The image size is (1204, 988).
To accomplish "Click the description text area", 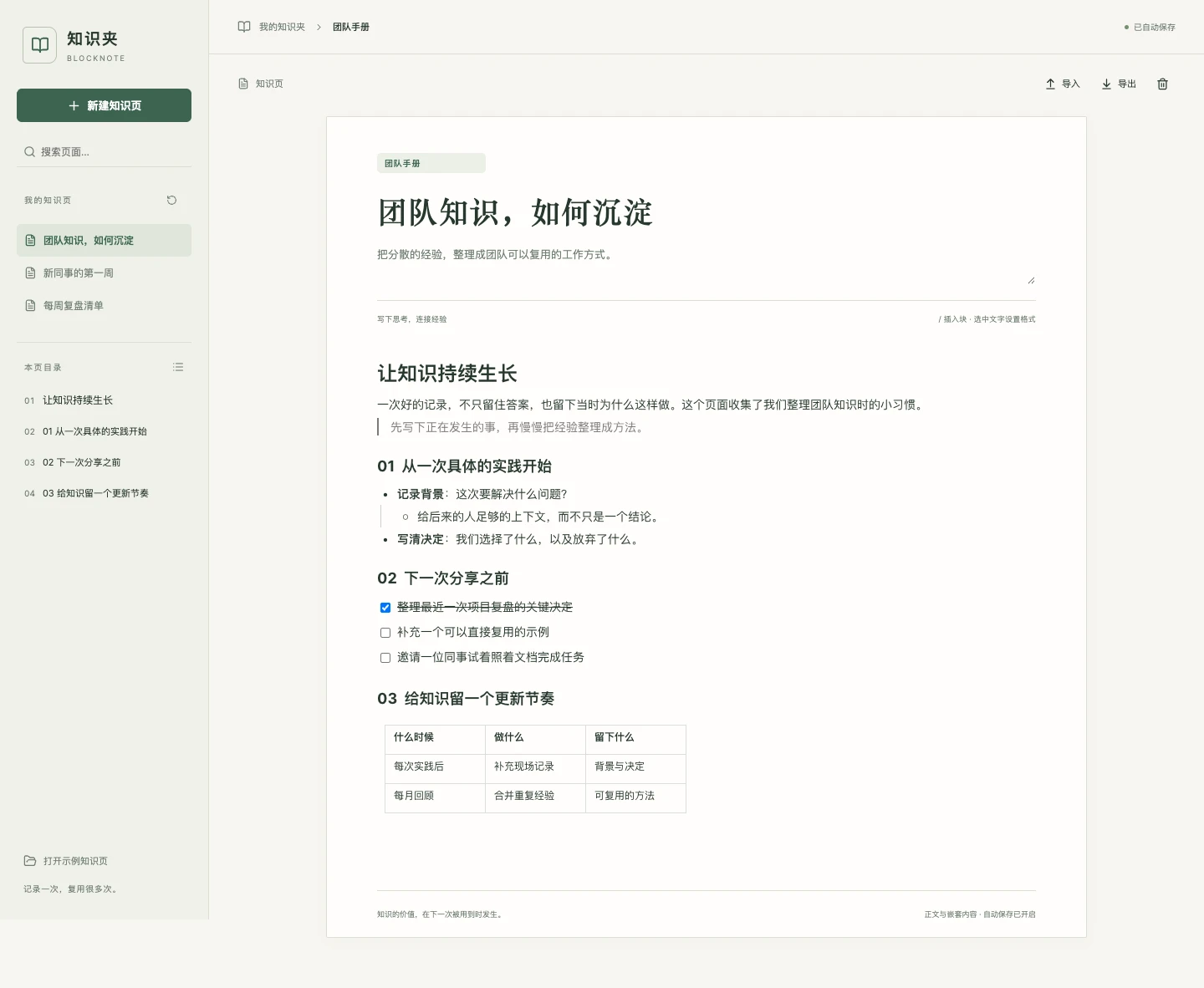I will tap(707, 265).
